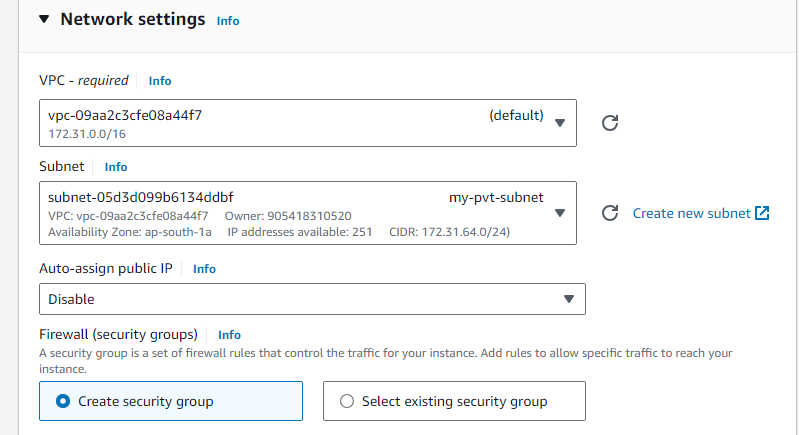Choose Select existing security group option
The image size is (799, 435).
347,401
